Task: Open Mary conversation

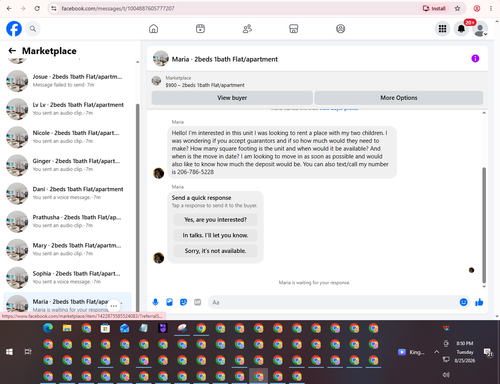Action: coord(67,249)
